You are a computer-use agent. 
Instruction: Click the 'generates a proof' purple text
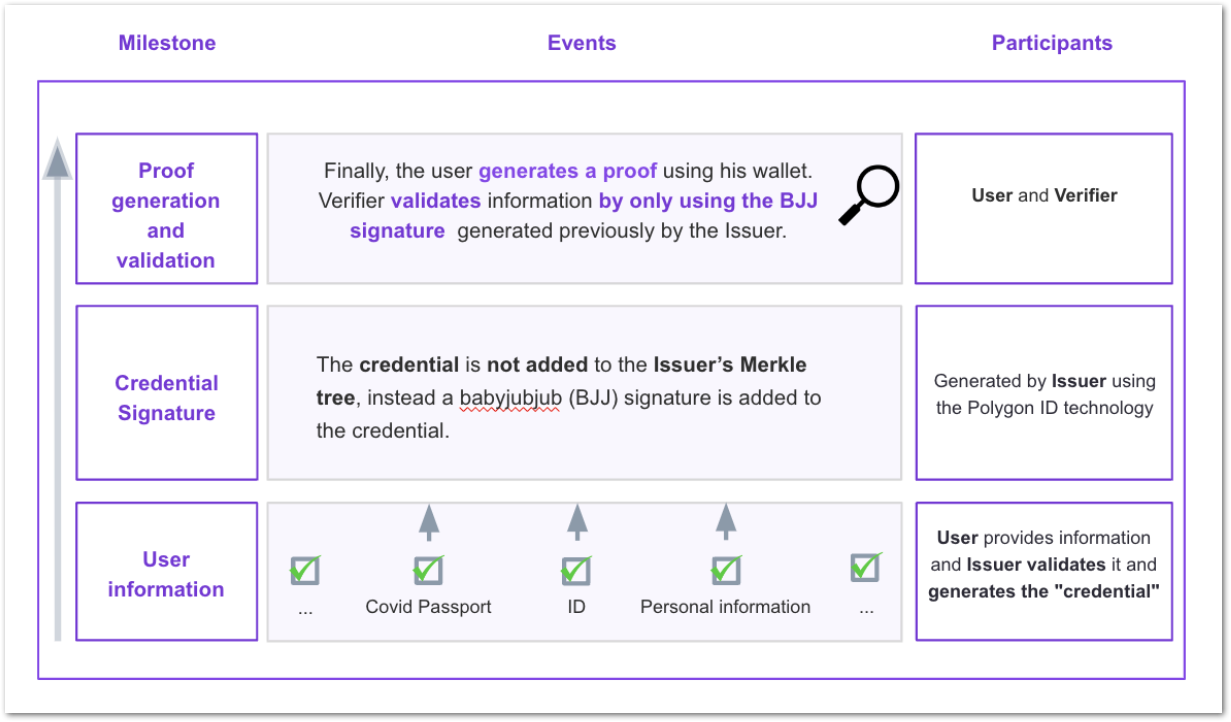[x=568, y=171]
